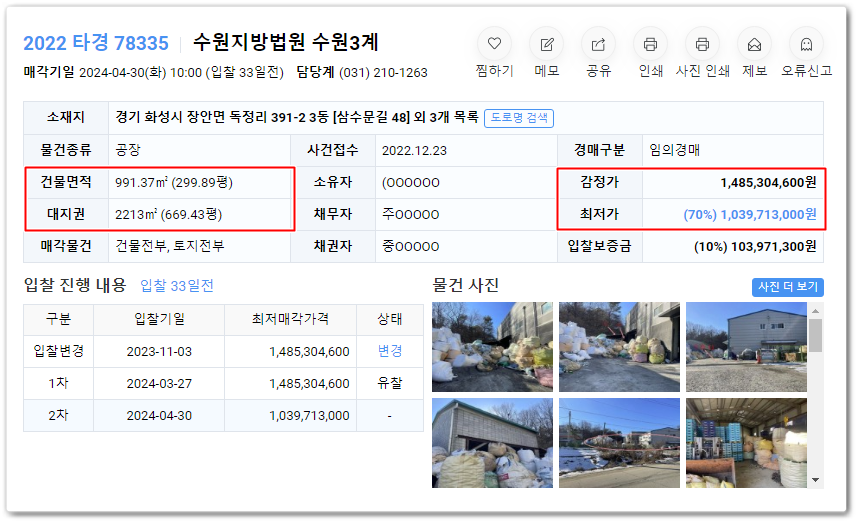
Task: Click the 담당계 phone number (031) 210-1263
Action: click(383, 72)
